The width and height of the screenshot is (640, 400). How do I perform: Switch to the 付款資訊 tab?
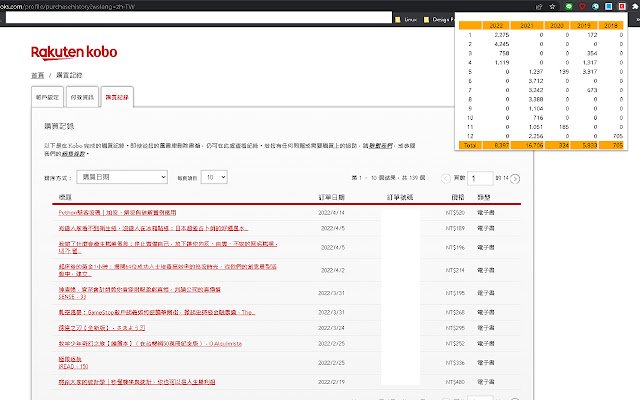click(x=82, y=97)
